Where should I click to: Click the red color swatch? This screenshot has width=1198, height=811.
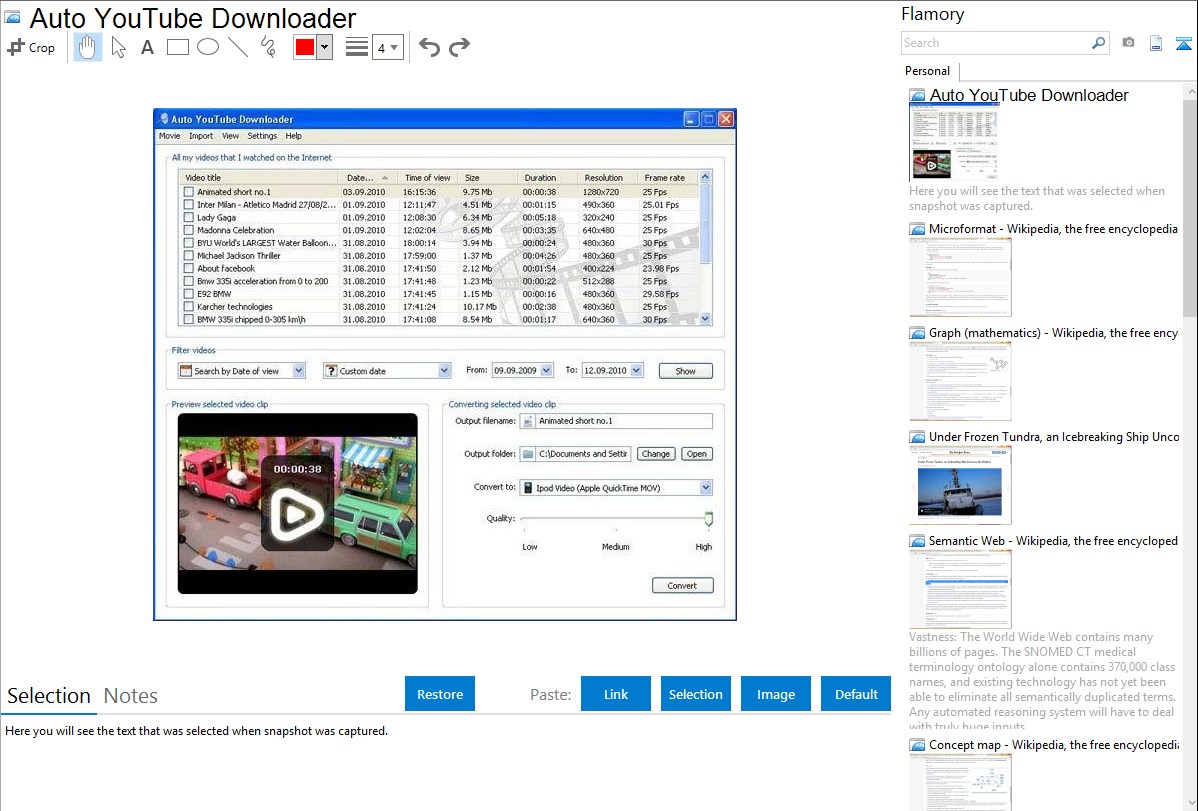pyautogui.click(x=305, y=47)
